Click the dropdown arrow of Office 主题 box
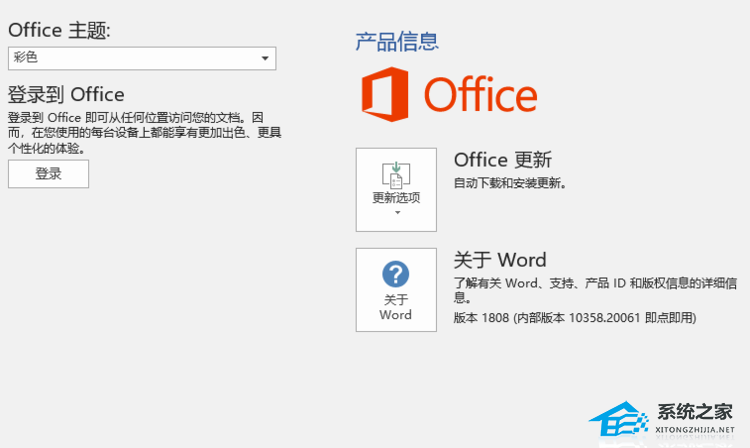Screen dimensions: 750x448 pos(265,58)
